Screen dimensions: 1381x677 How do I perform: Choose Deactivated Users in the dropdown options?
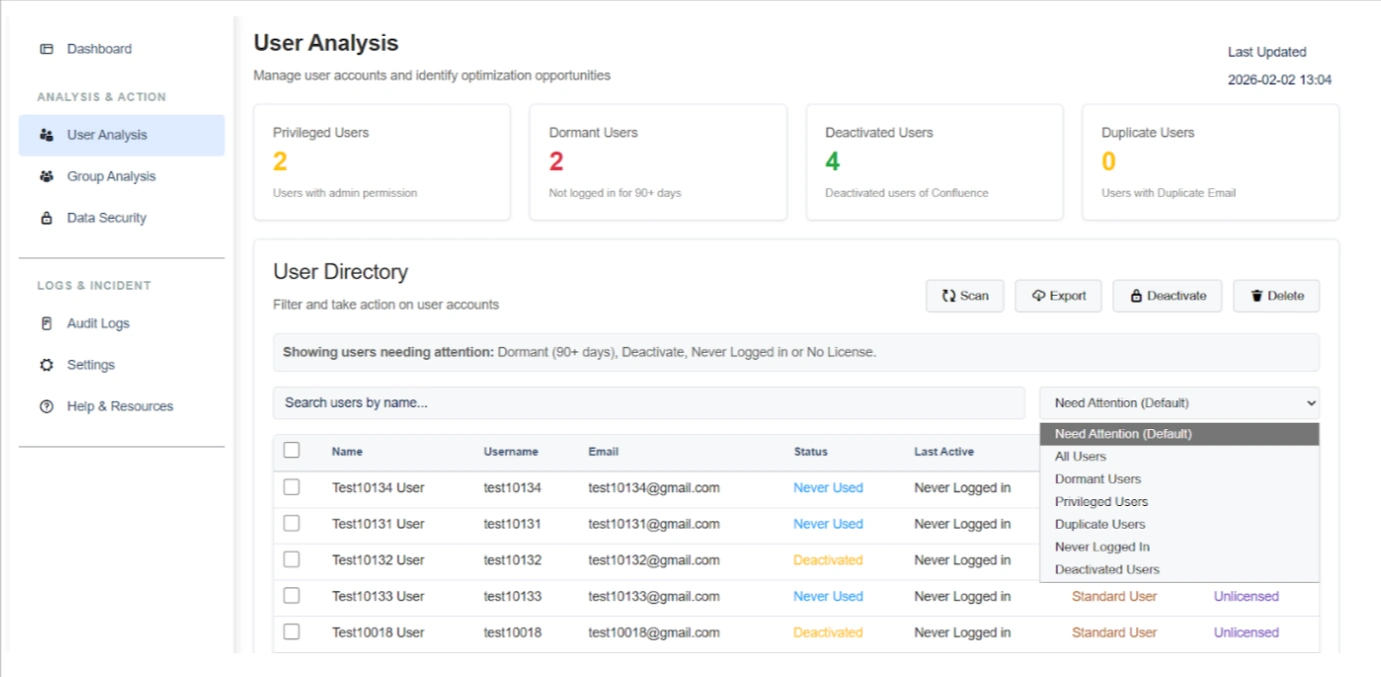coord(1105,569)
